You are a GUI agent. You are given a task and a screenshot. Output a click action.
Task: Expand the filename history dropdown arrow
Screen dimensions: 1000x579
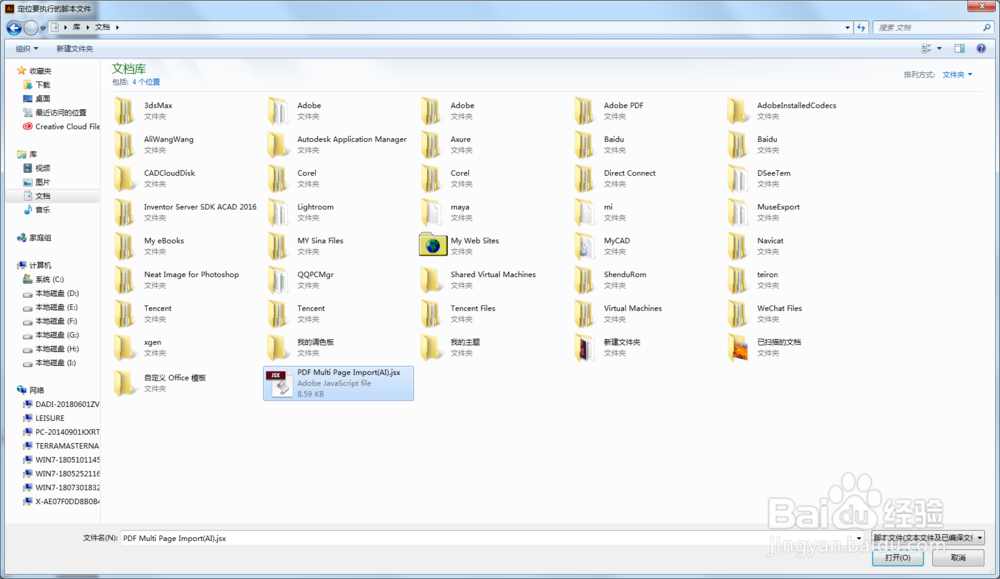[x=859, y=538]
